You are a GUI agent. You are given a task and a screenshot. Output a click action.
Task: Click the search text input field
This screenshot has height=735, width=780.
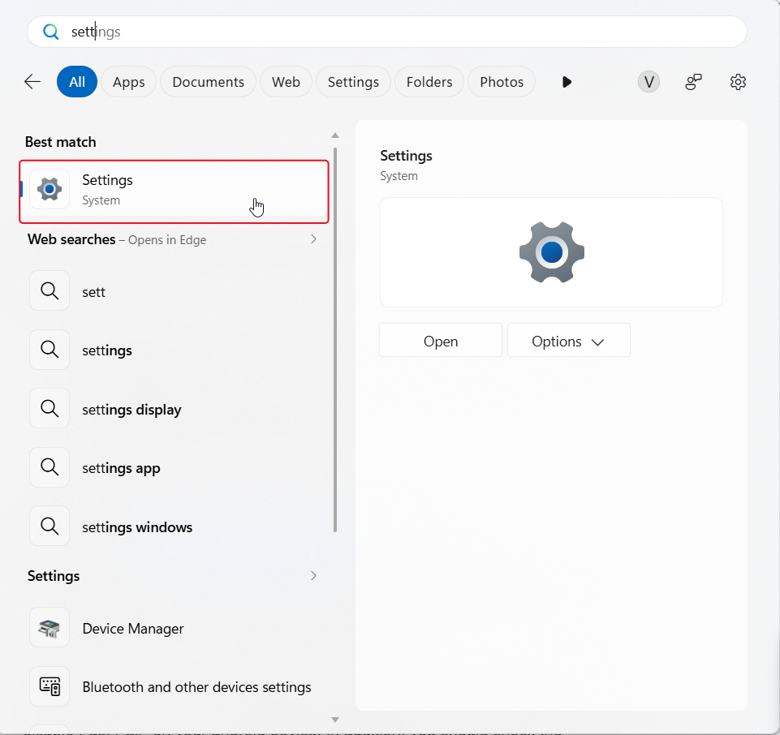(387, 32)
